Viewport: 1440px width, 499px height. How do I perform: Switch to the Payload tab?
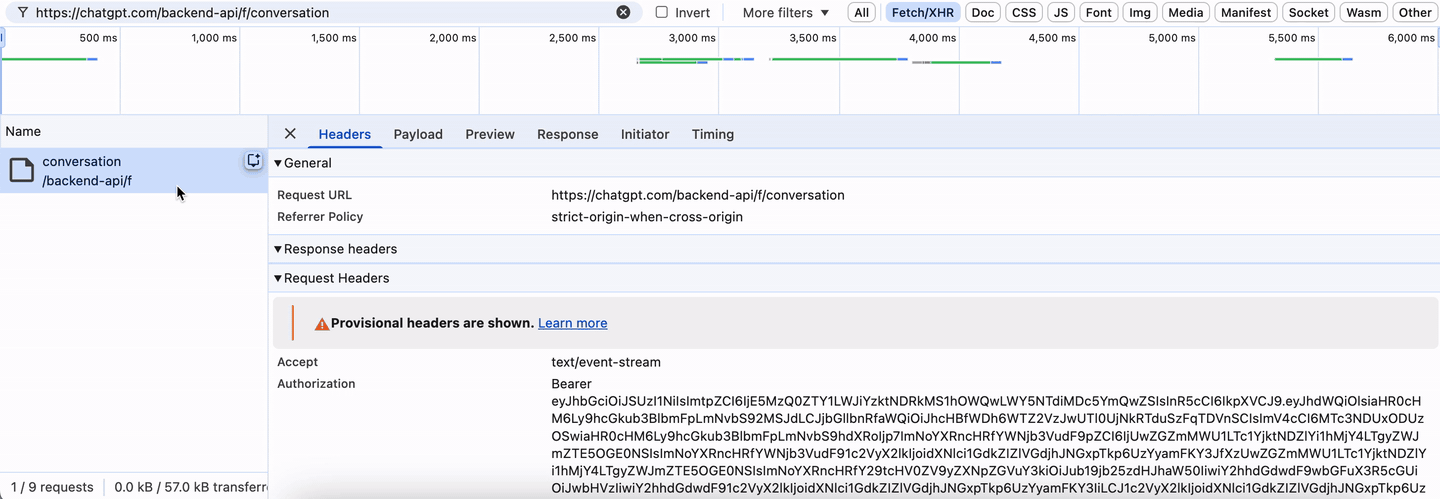(x=418, y=134)
